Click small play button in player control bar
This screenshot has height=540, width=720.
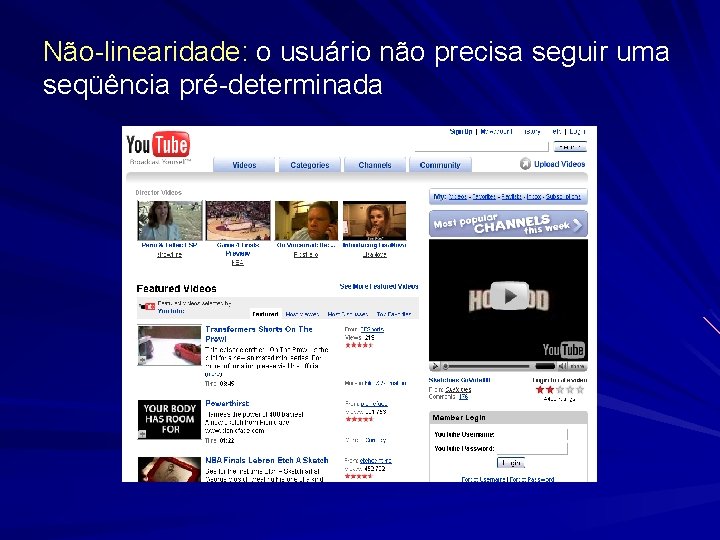pos(434,366)
